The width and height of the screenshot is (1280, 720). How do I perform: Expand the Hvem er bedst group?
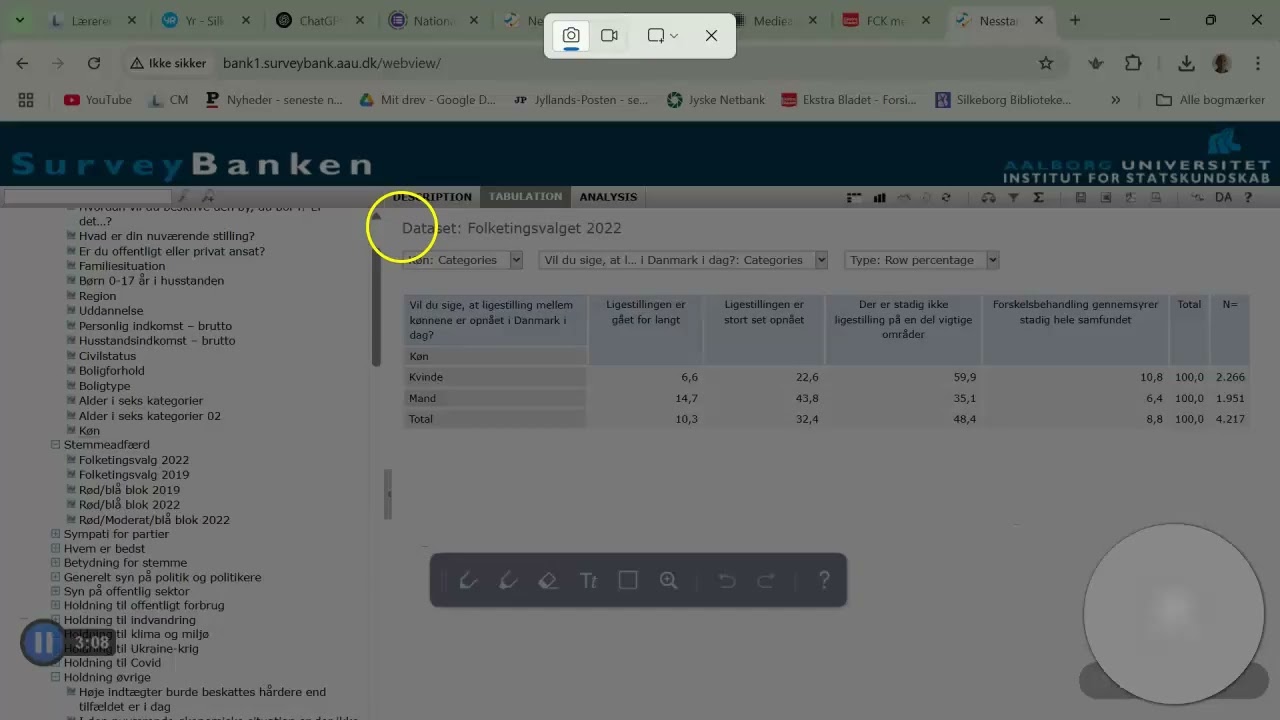56,548
